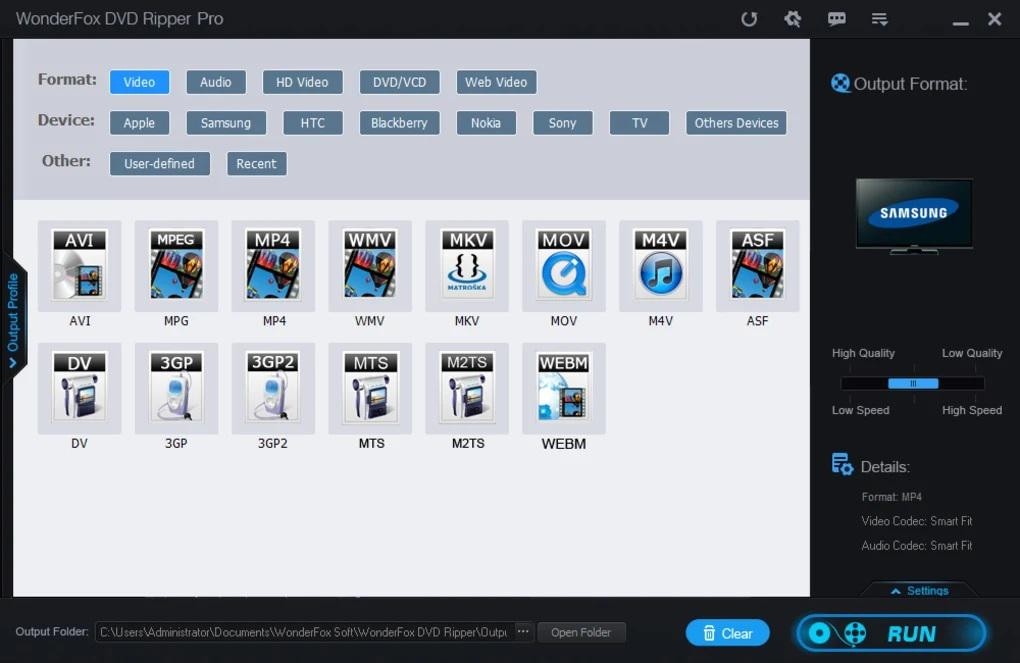Open the feedback chat bubble icon
This screenshot has height=663, width=1020.
click(837, 19)
